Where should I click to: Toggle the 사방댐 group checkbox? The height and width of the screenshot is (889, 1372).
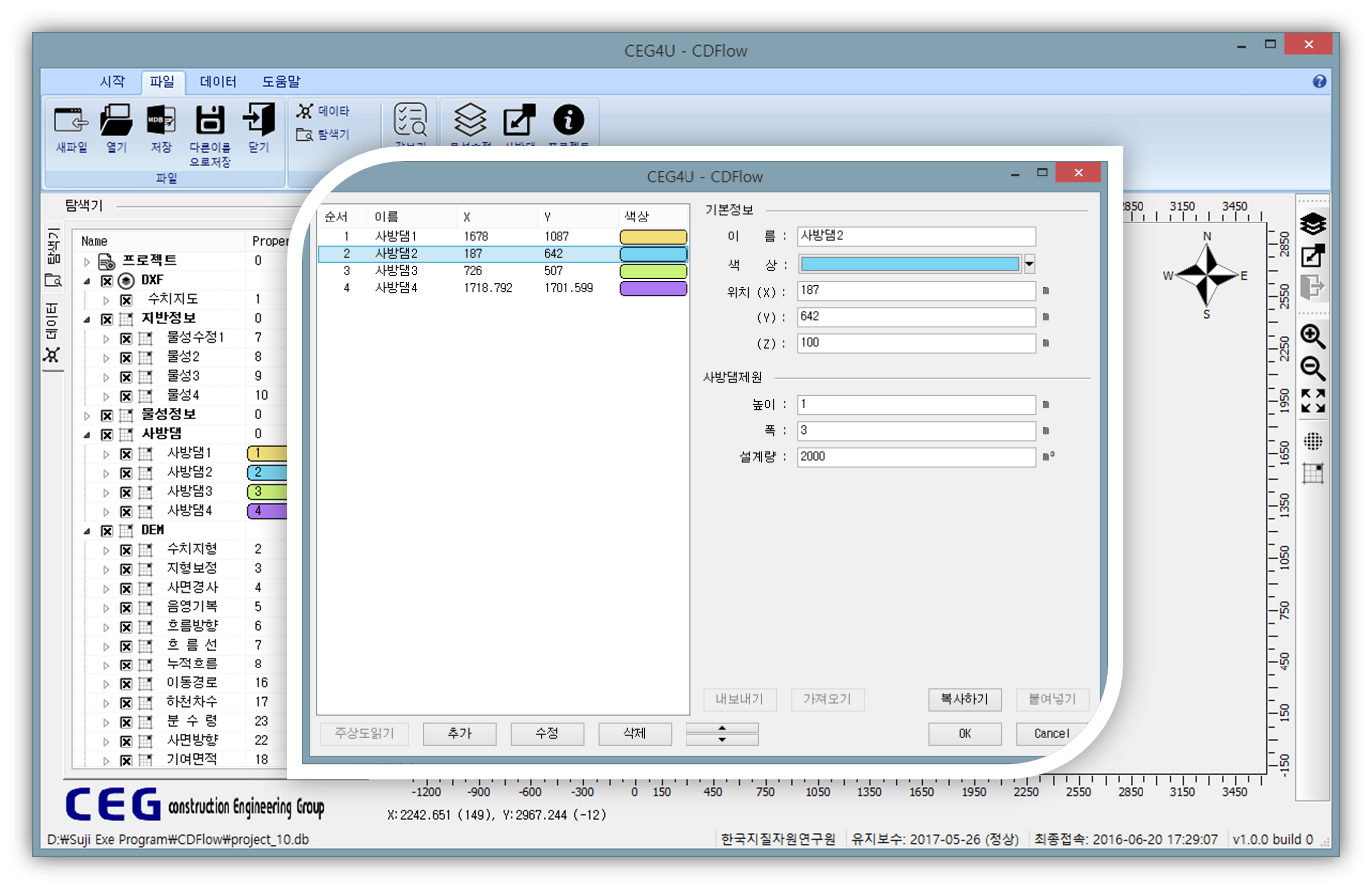[x=107, y=435]
